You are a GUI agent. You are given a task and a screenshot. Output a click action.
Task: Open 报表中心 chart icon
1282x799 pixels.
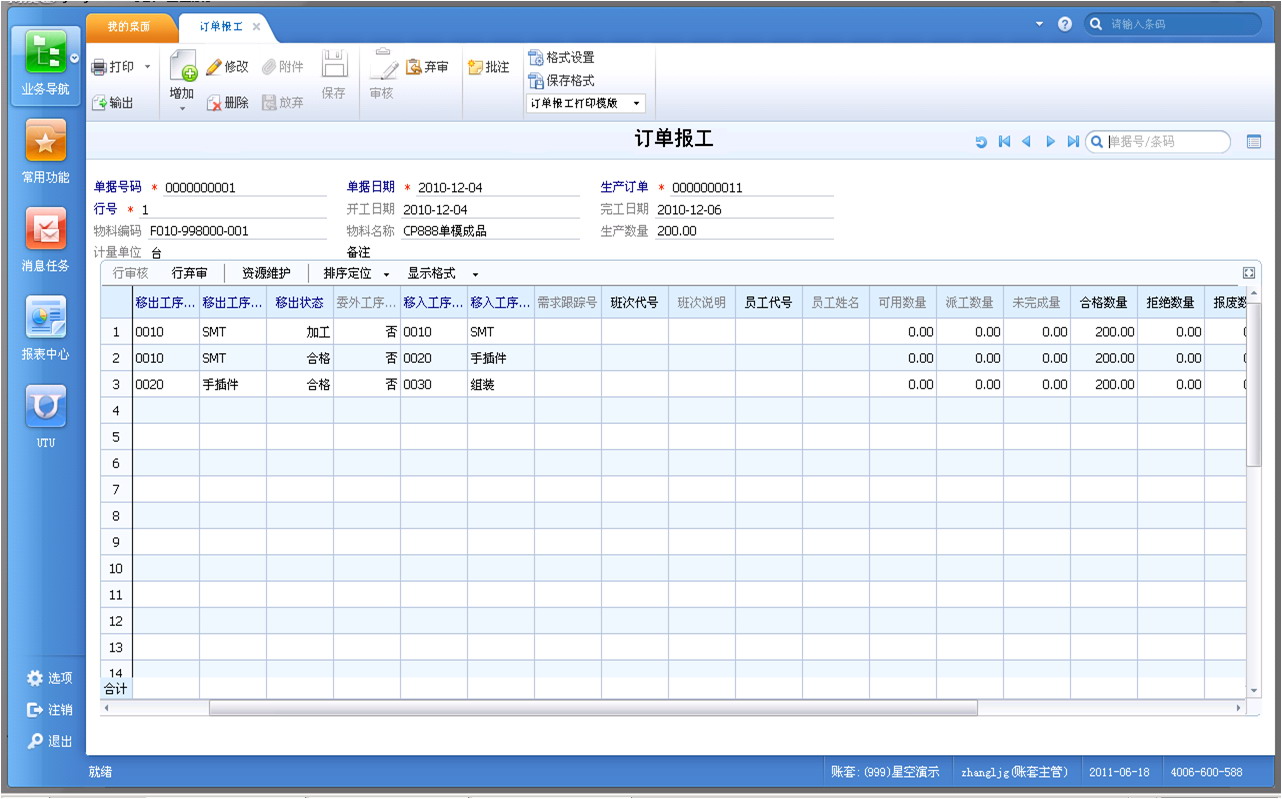coord(45,318)
